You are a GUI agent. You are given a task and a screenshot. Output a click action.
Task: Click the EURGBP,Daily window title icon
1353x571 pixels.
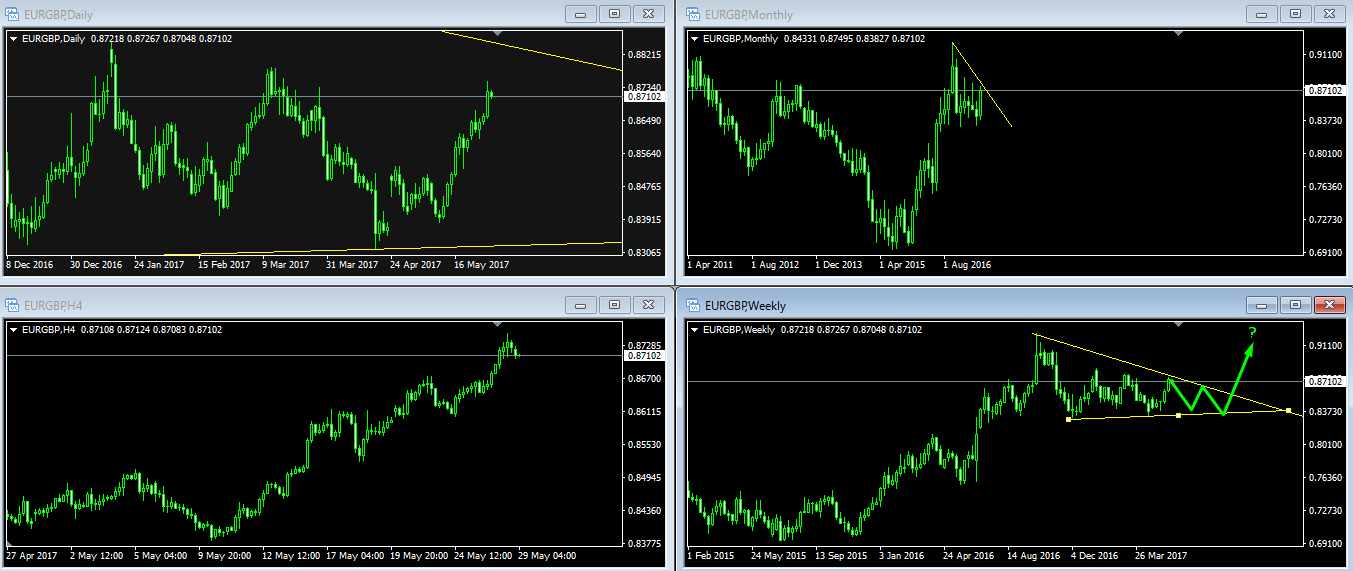(12, 14)
